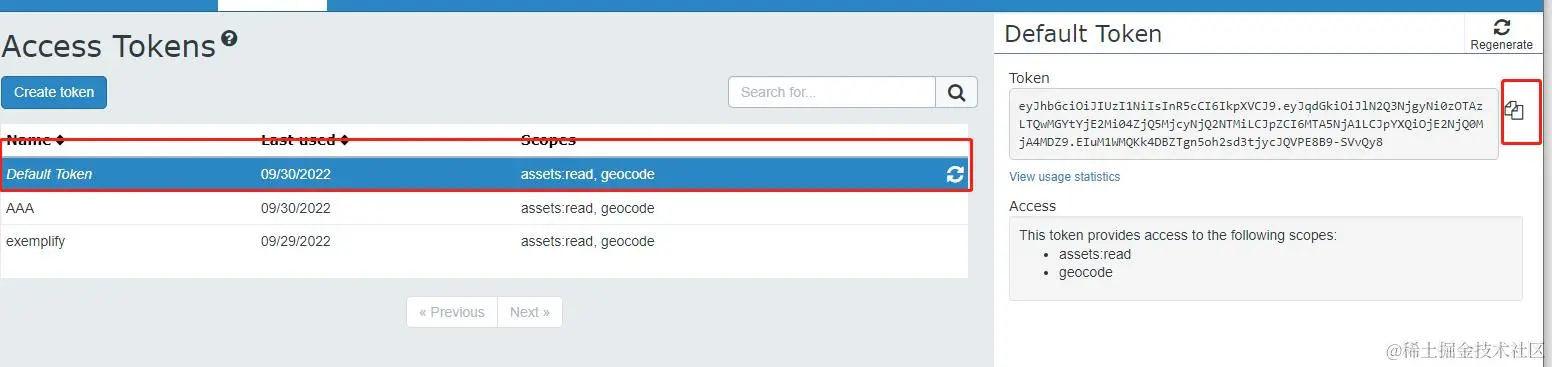1552x367 pixels.
Task: Click the Access scopes info box
Action: [1266, 258]
